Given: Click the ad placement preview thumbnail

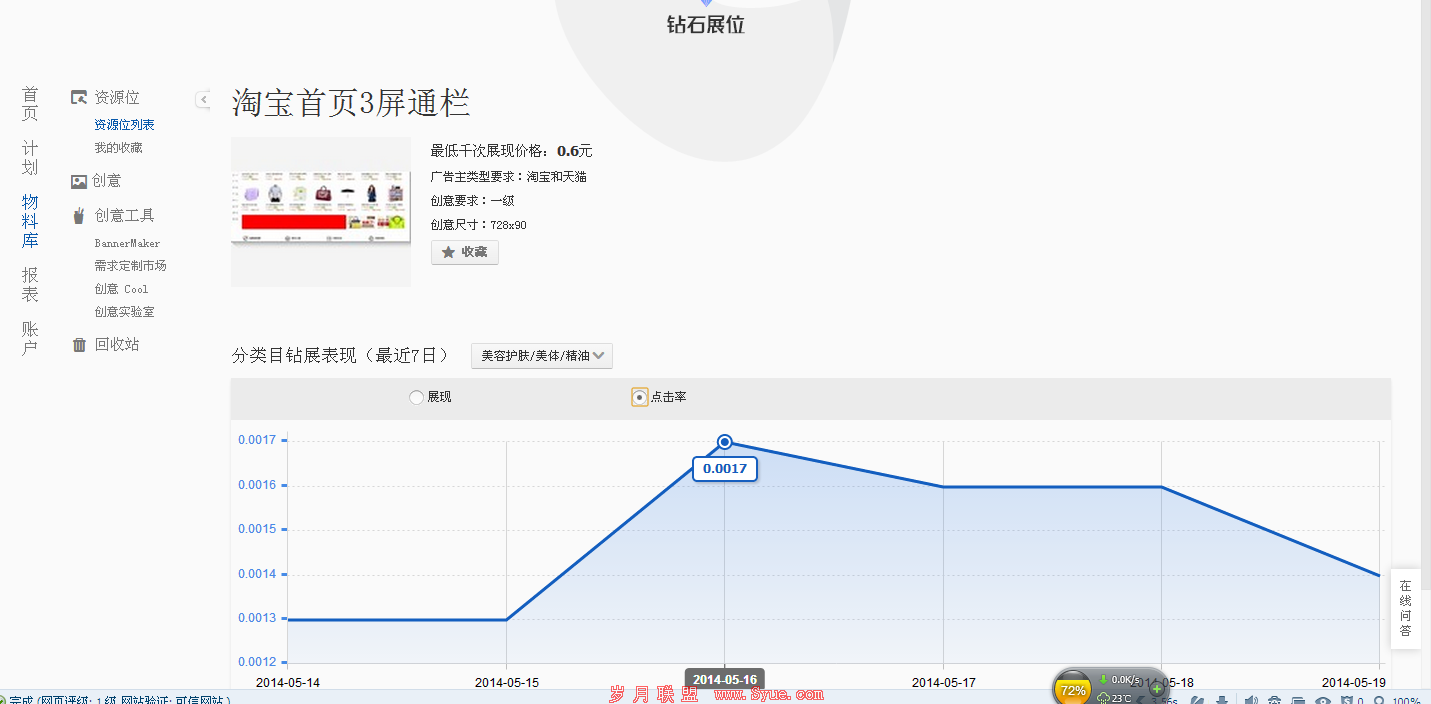Looking at the screenshot, I should (321, 212).
